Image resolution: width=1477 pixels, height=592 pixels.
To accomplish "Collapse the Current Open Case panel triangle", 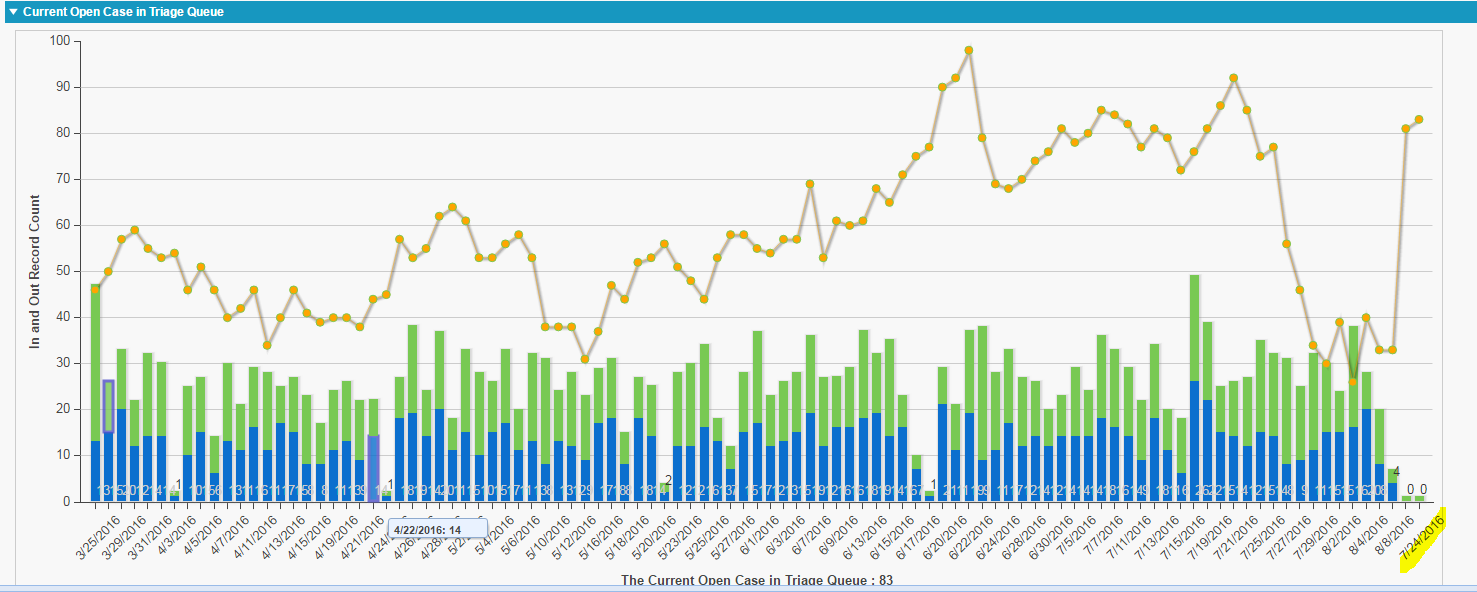I will coord(13,12).
